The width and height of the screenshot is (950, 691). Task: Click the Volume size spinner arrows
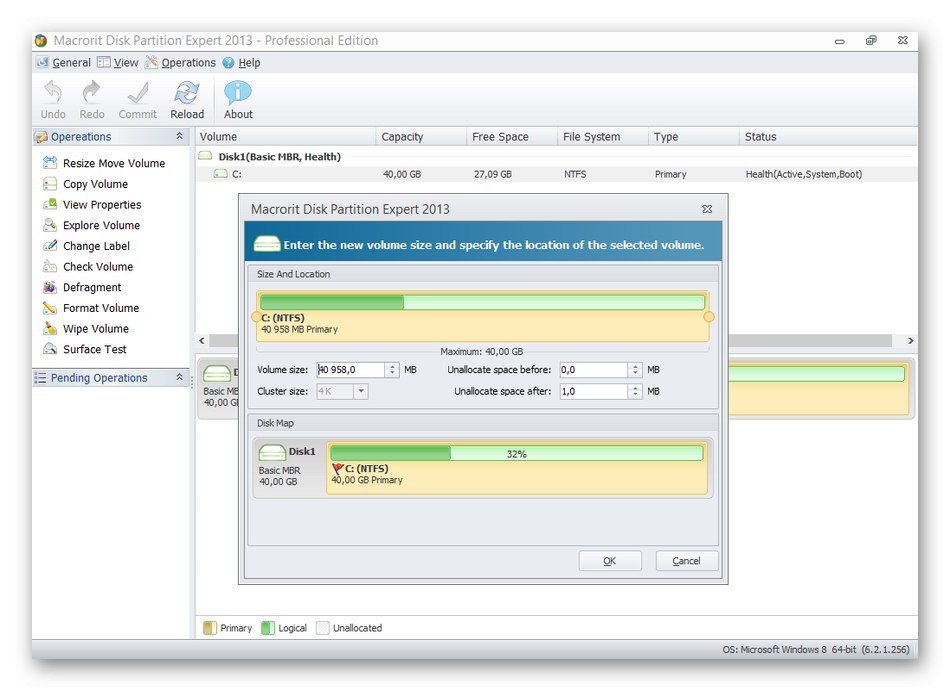click(392, 369)
